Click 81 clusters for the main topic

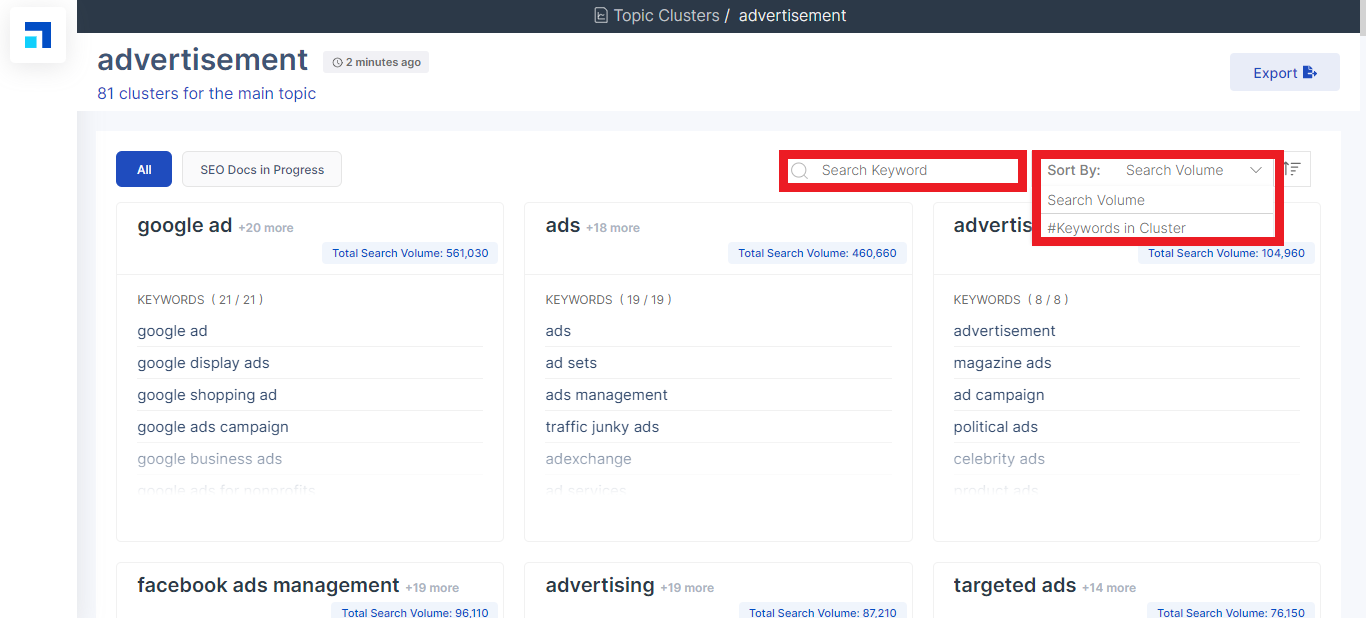[207, 93]
